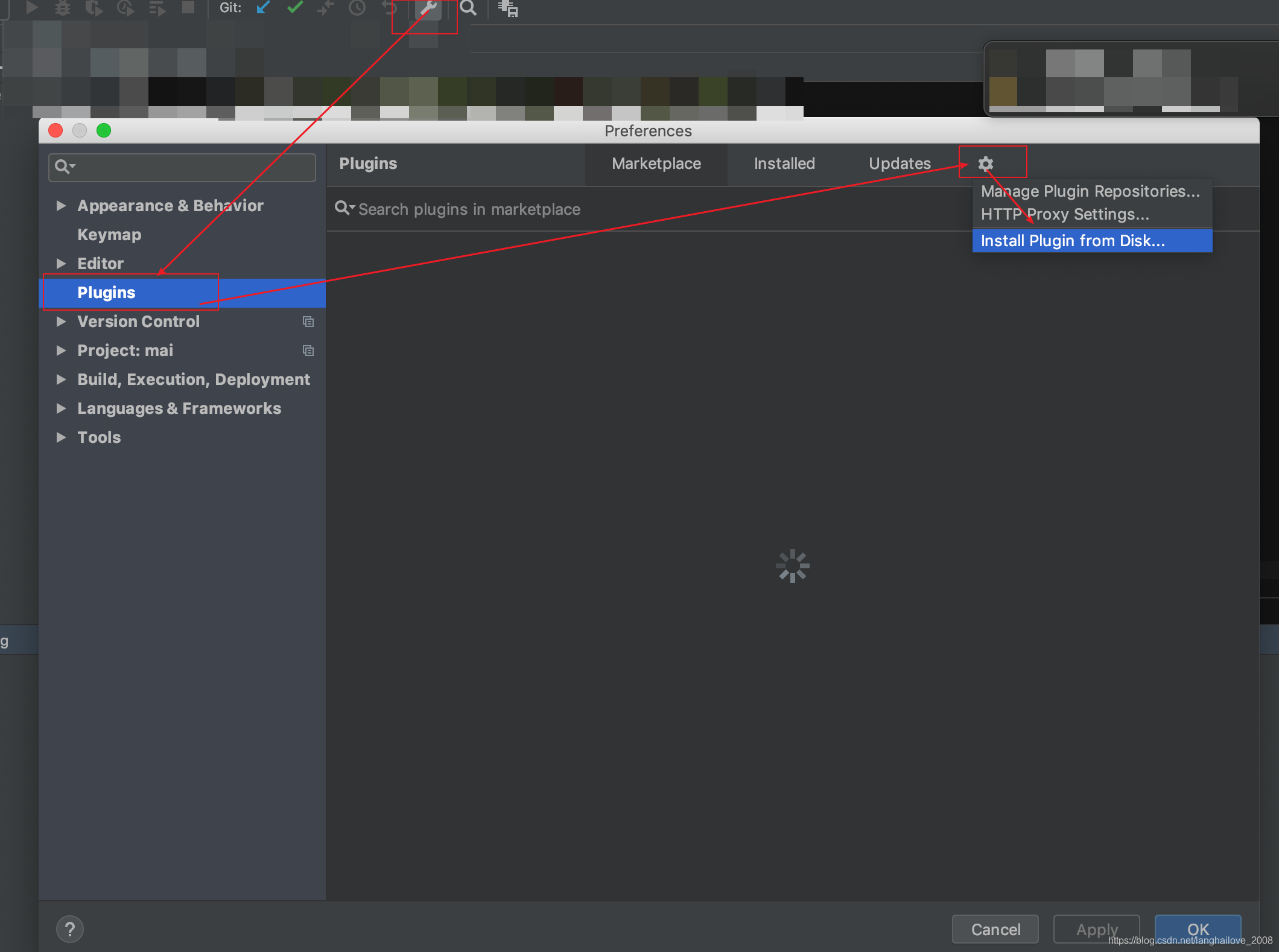Click the Stop square icon
The height and width of the screenshot is (952, 1279).
188,7
